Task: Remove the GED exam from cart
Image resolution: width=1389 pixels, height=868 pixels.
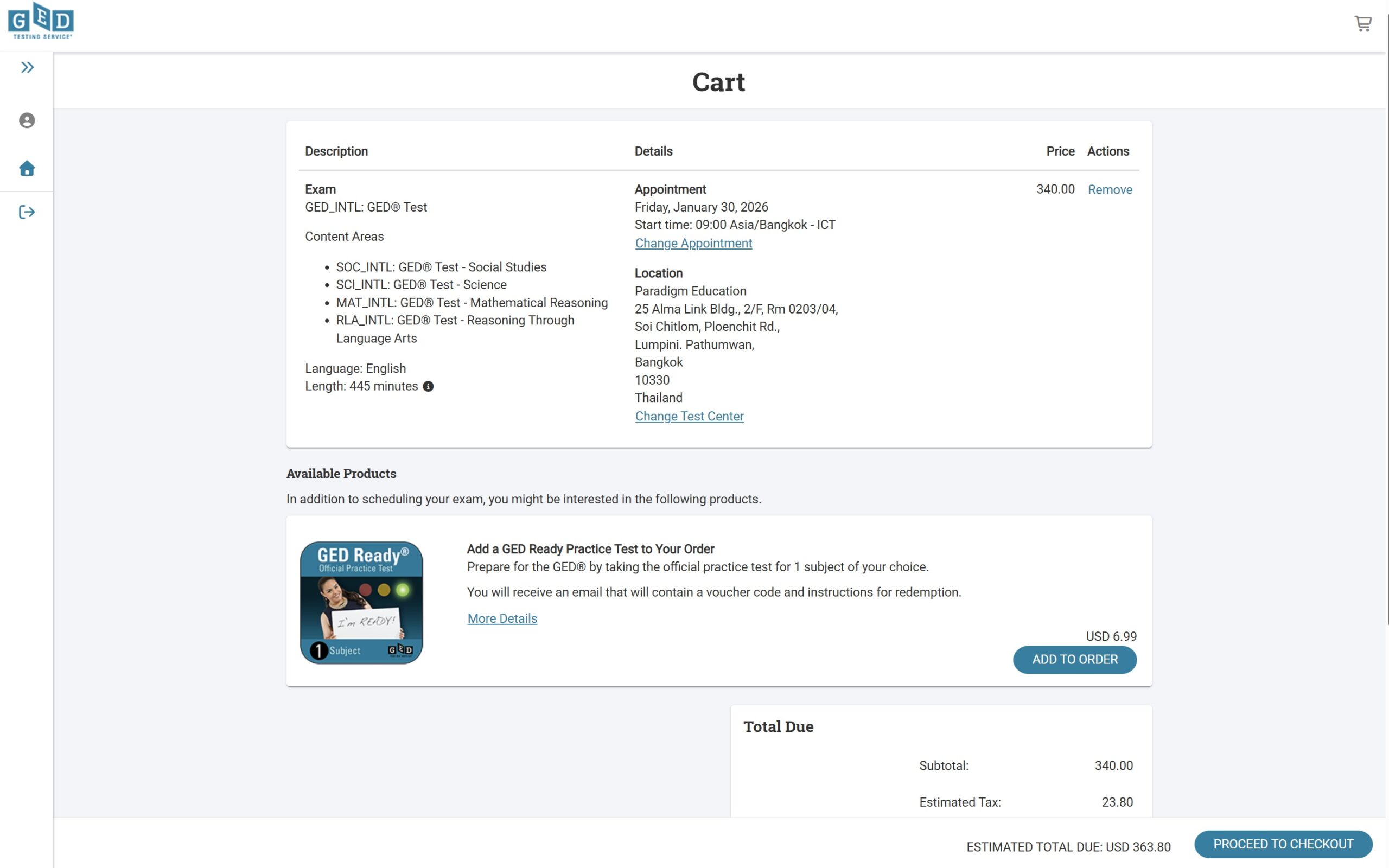Action: tap(1110, 189)
